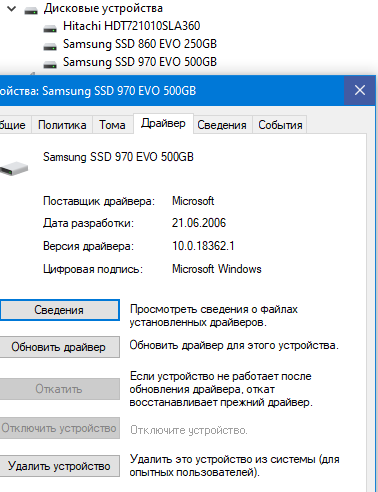This screenshot has height=492, width=378.
Task: Click the Обновить драйвер для этого устройства description
Action: (x=234, y=346)
